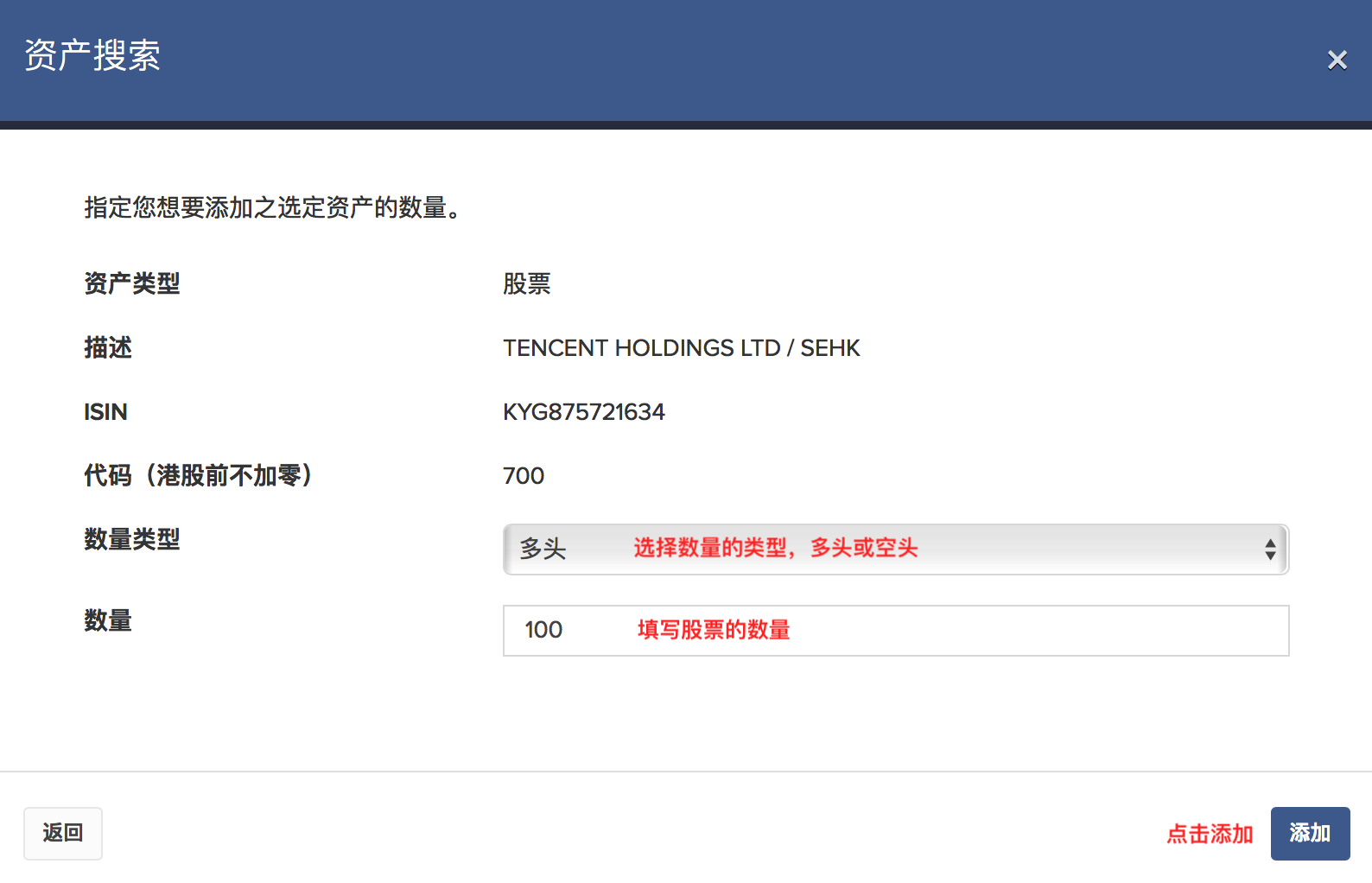Select the ISIN value KYG875721634
This screenshot has height=883, width=1372.
coord(584,412)
